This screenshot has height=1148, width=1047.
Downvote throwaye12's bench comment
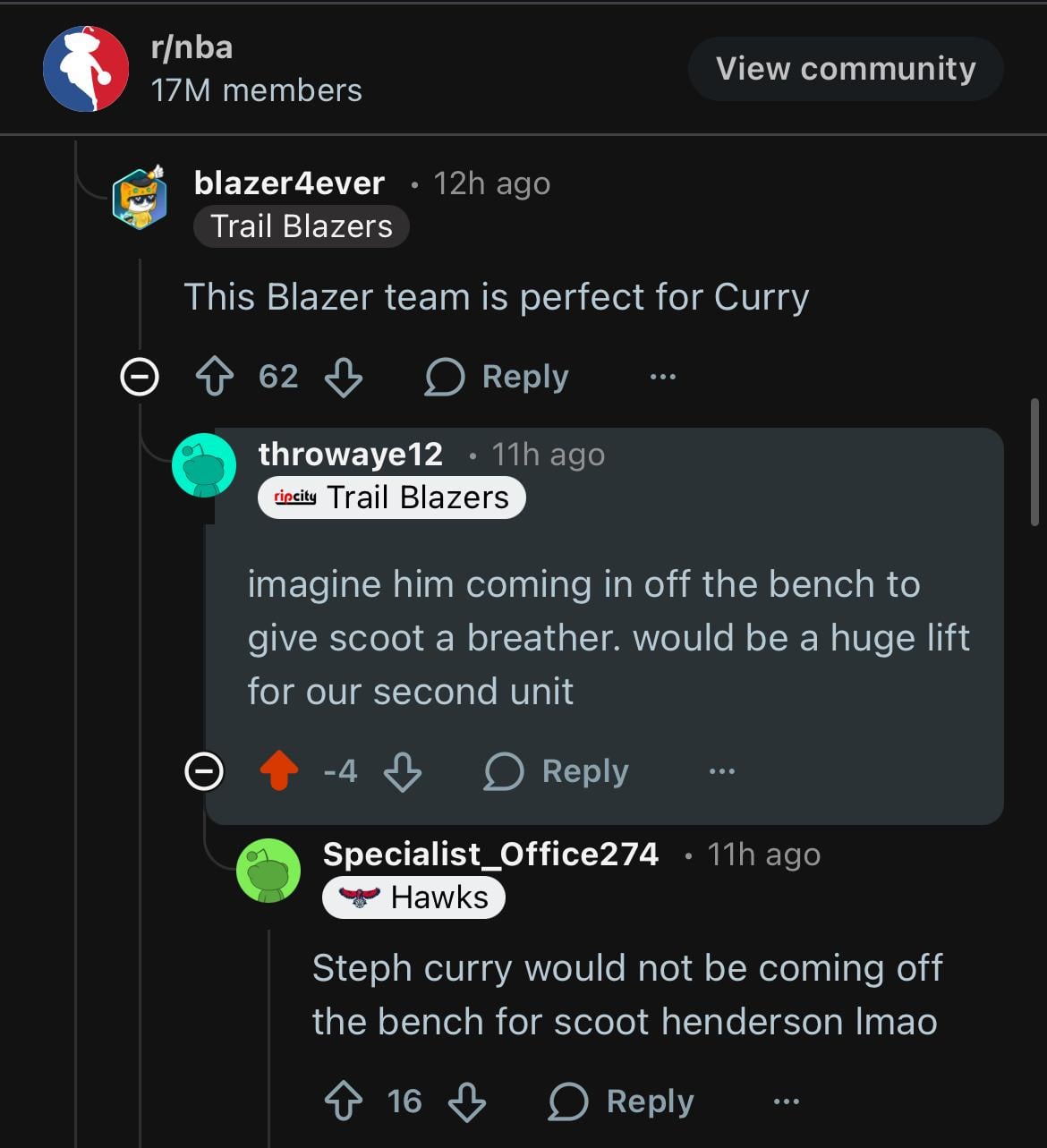pos(403,770)
